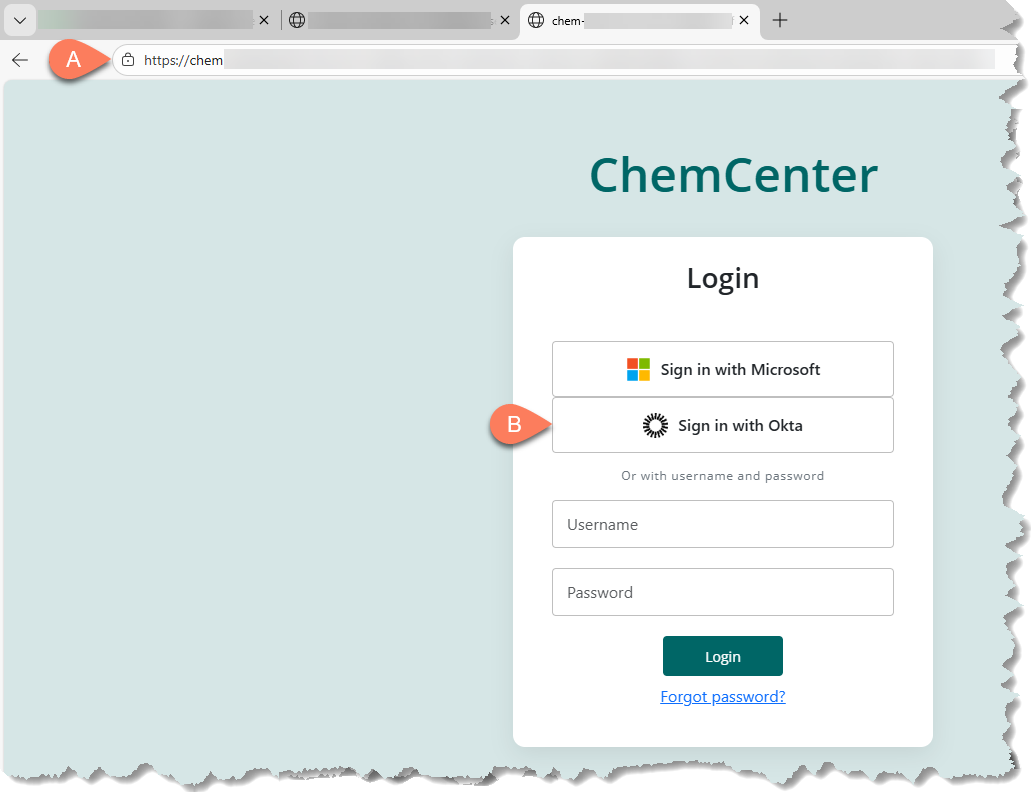Screen dimensions: 1031x792
Task: Click the Microsoft logo icon
Action: pos(638,369)
